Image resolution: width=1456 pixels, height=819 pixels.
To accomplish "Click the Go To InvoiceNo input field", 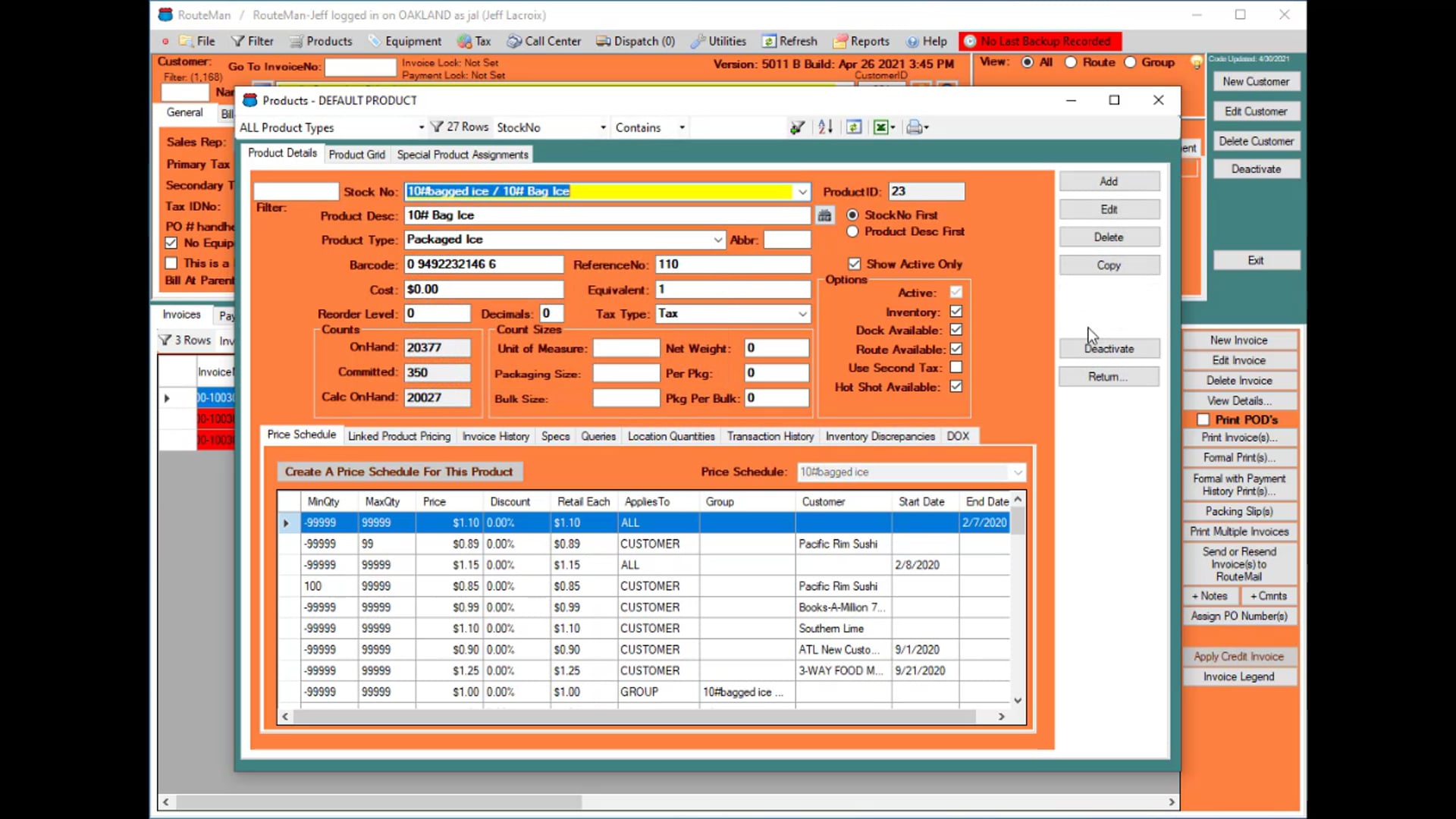I will [x=360, y=67].
